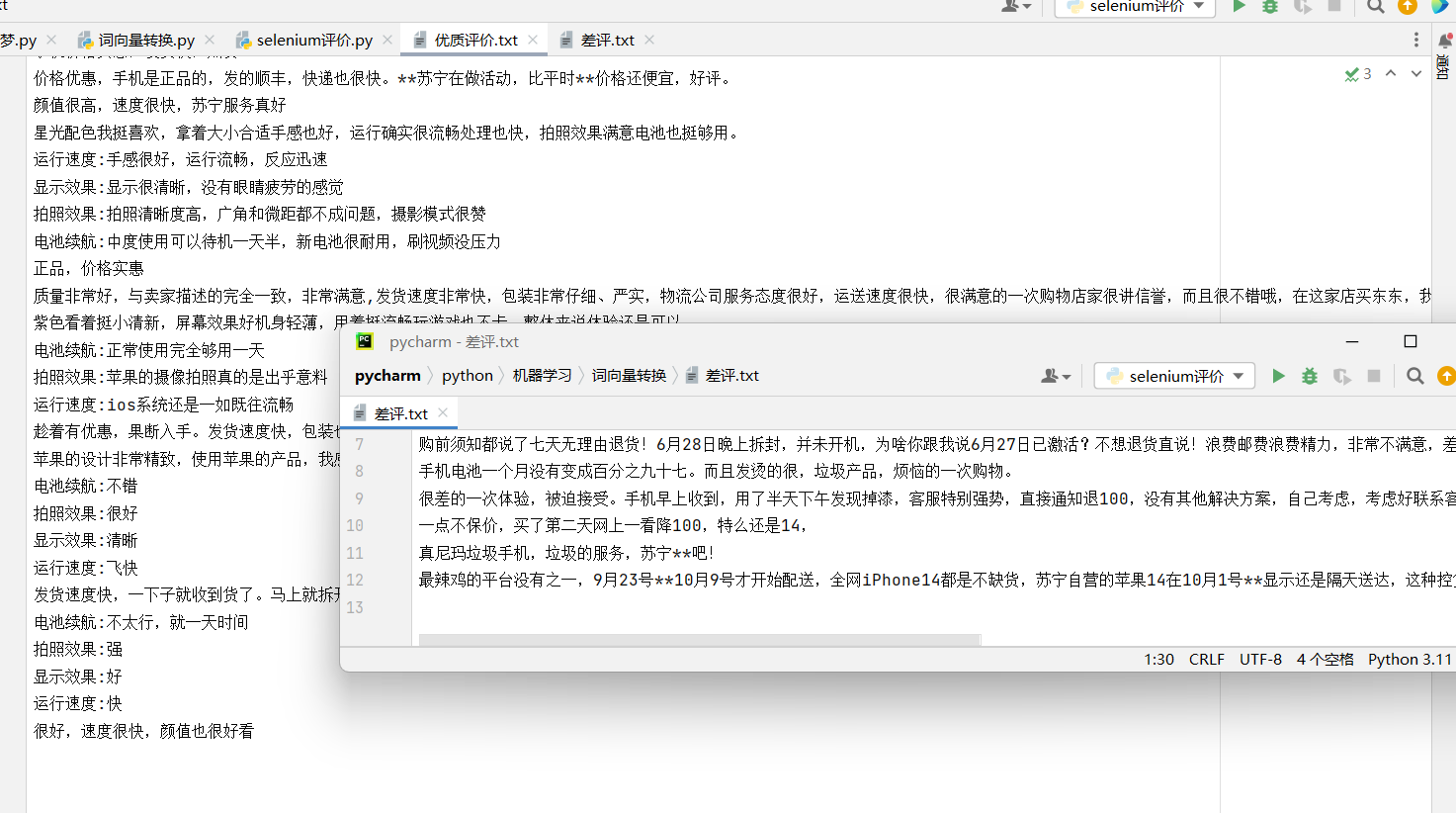The width and height of the screenshot is (1456, 813).
Task: Click the python breadcrumb in navigation bar
Action: click(468, 376)
